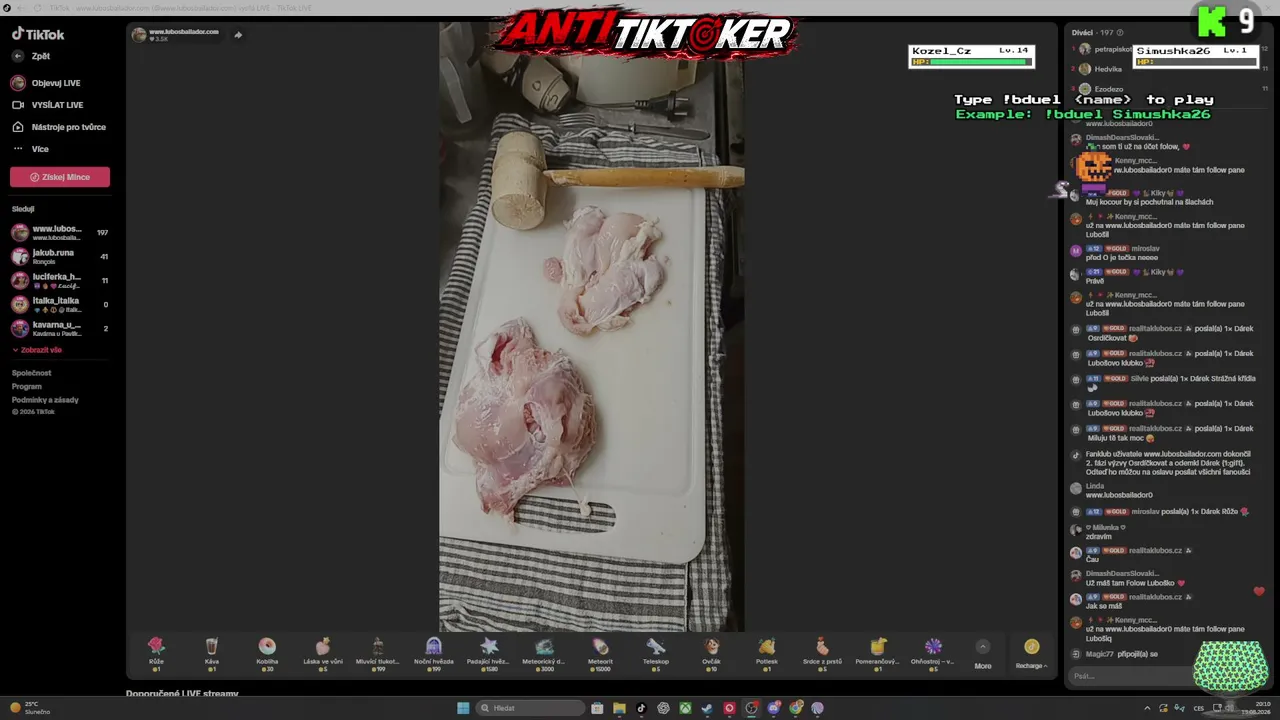Expand more gifts with the More button

point(983,653)
